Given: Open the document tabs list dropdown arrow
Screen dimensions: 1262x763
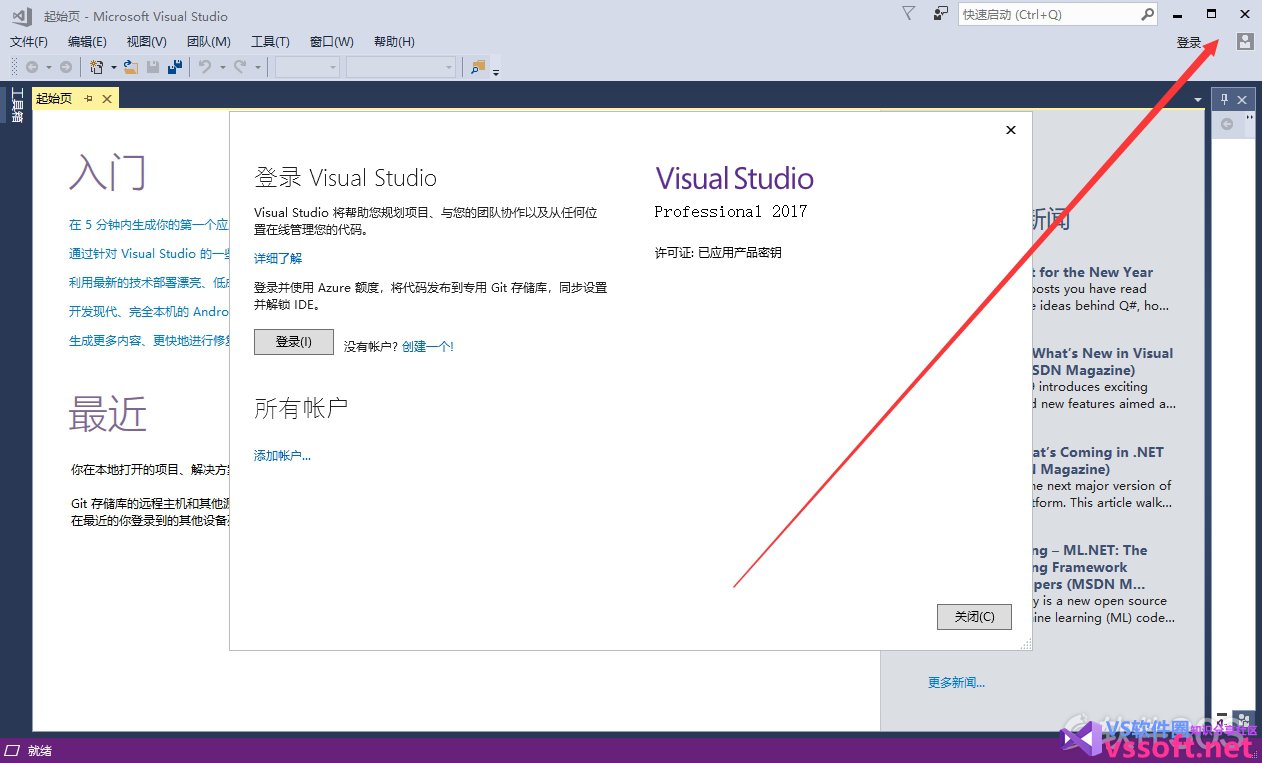Looking at the screenshot, I should coord(1198,100).
